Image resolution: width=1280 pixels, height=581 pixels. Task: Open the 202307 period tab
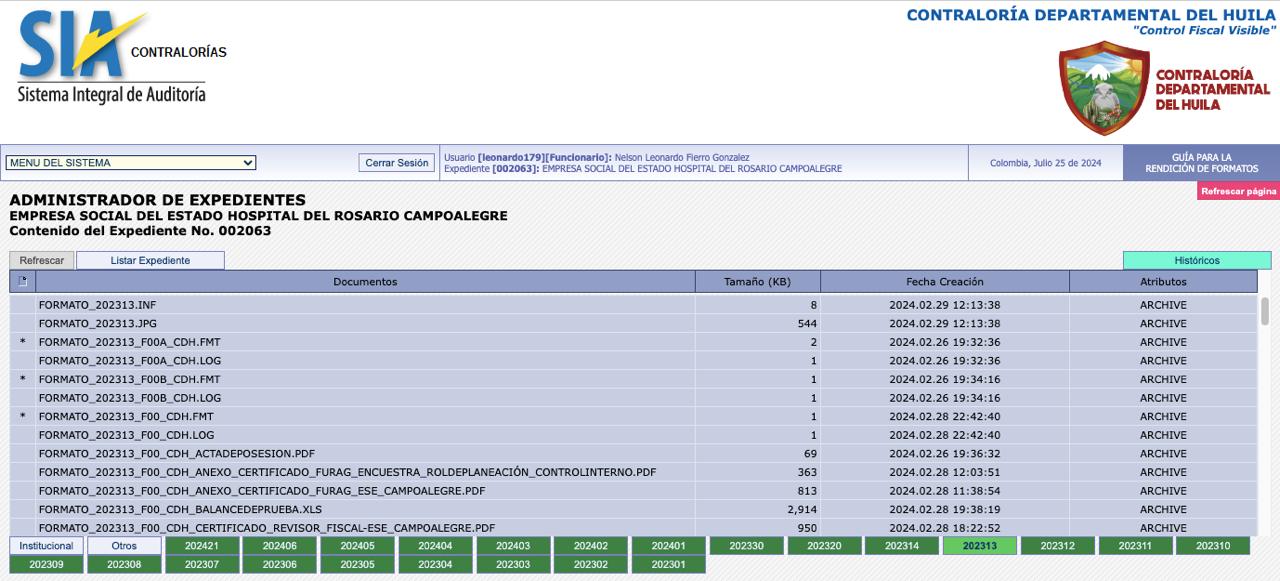point(202,565)
